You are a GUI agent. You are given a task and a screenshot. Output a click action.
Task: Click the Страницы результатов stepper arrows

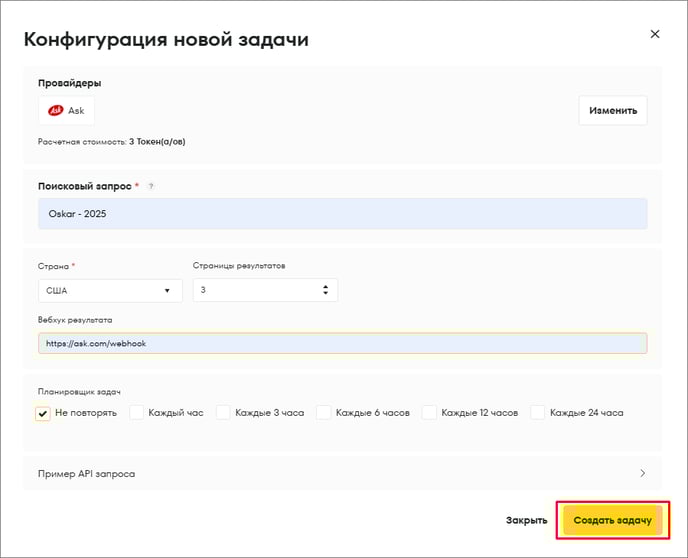(x=325, y=290)
